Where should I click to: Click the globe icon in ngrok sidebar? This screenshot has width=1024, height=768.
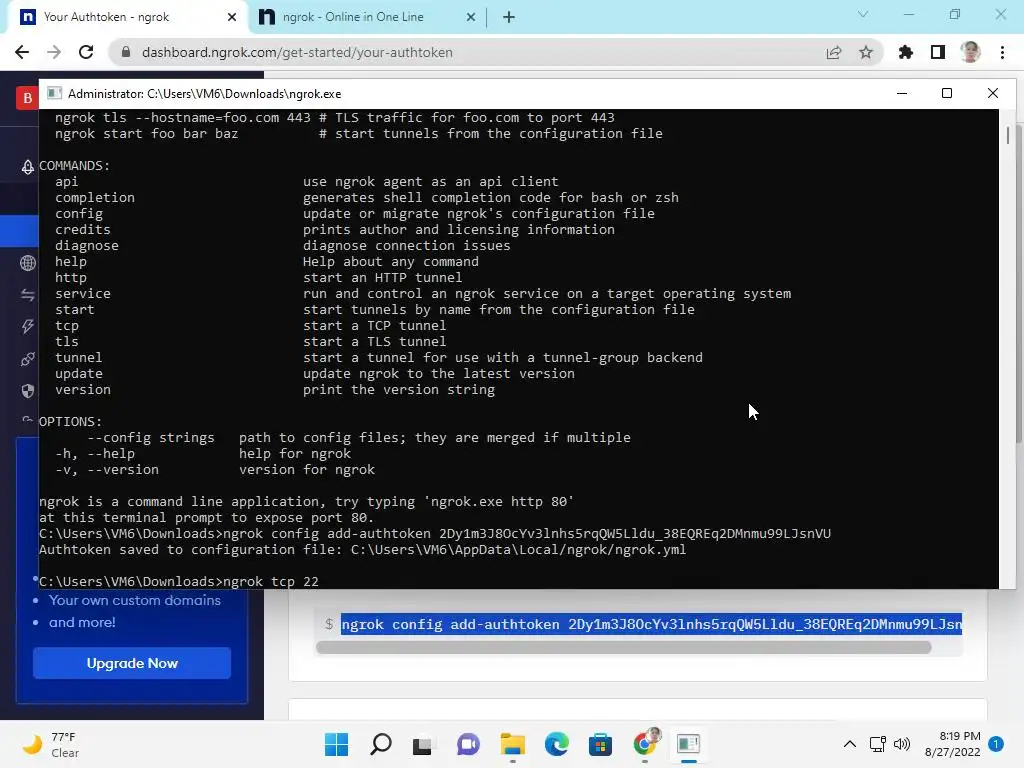27,263
